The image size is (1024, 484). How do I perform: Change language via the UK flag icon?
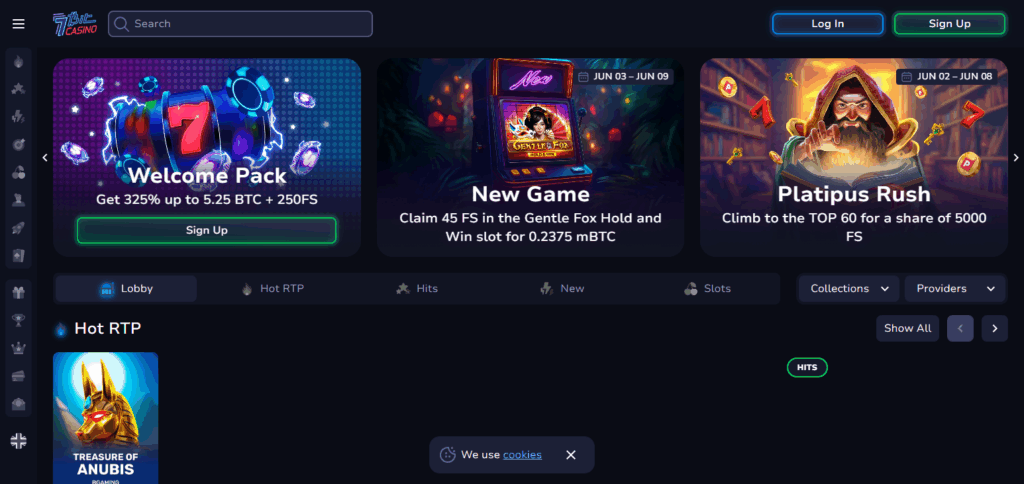[18, 441]
